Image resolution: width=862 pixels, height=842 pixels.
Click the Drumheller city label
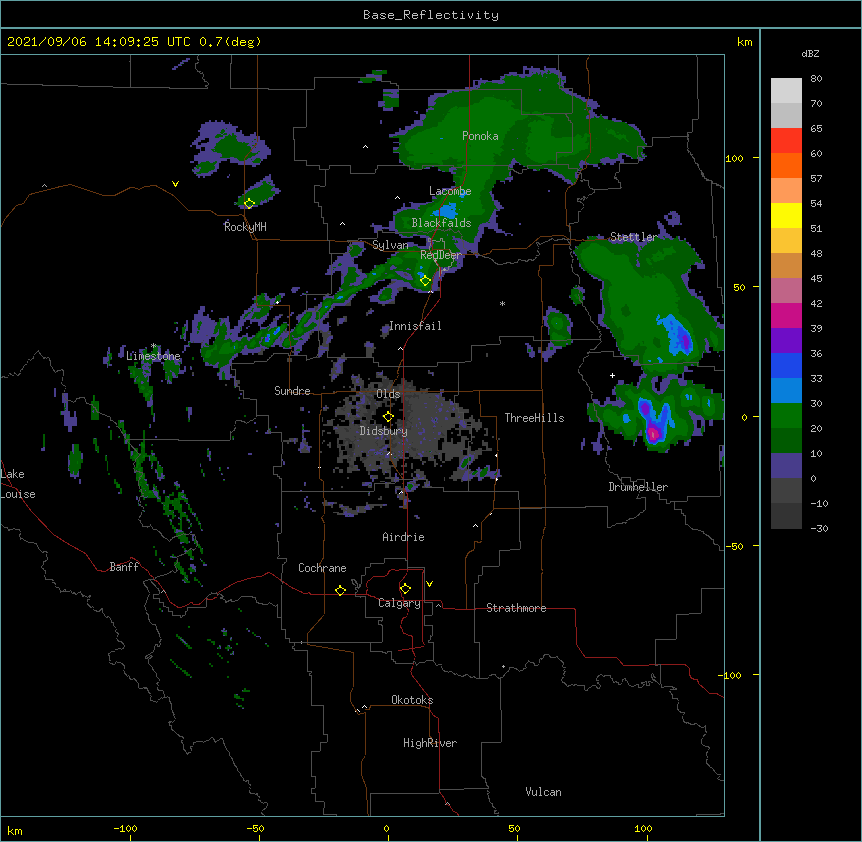coord(638,487)
